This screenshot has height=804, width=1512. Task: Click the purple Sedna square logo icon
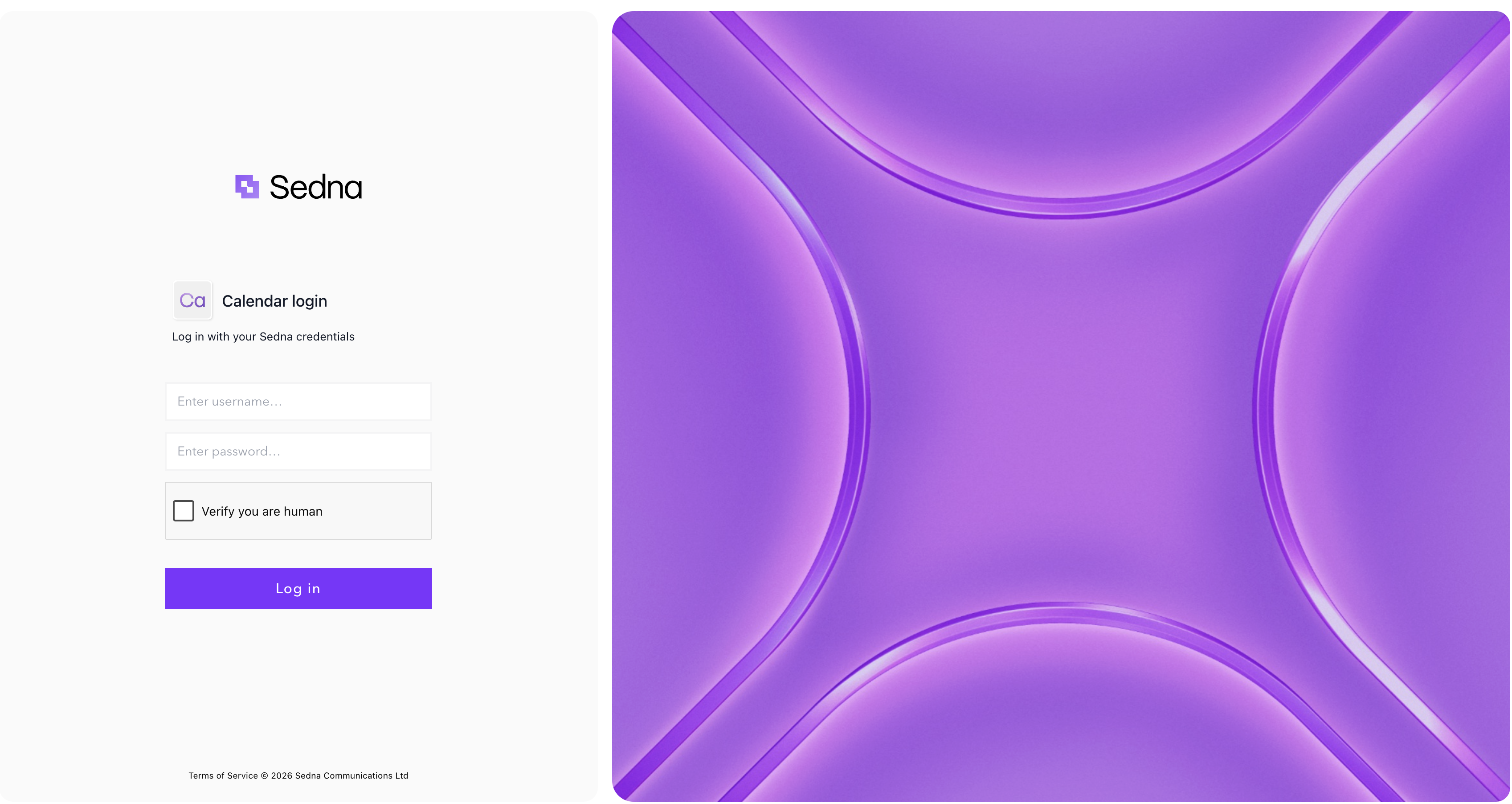coord(247,187)
